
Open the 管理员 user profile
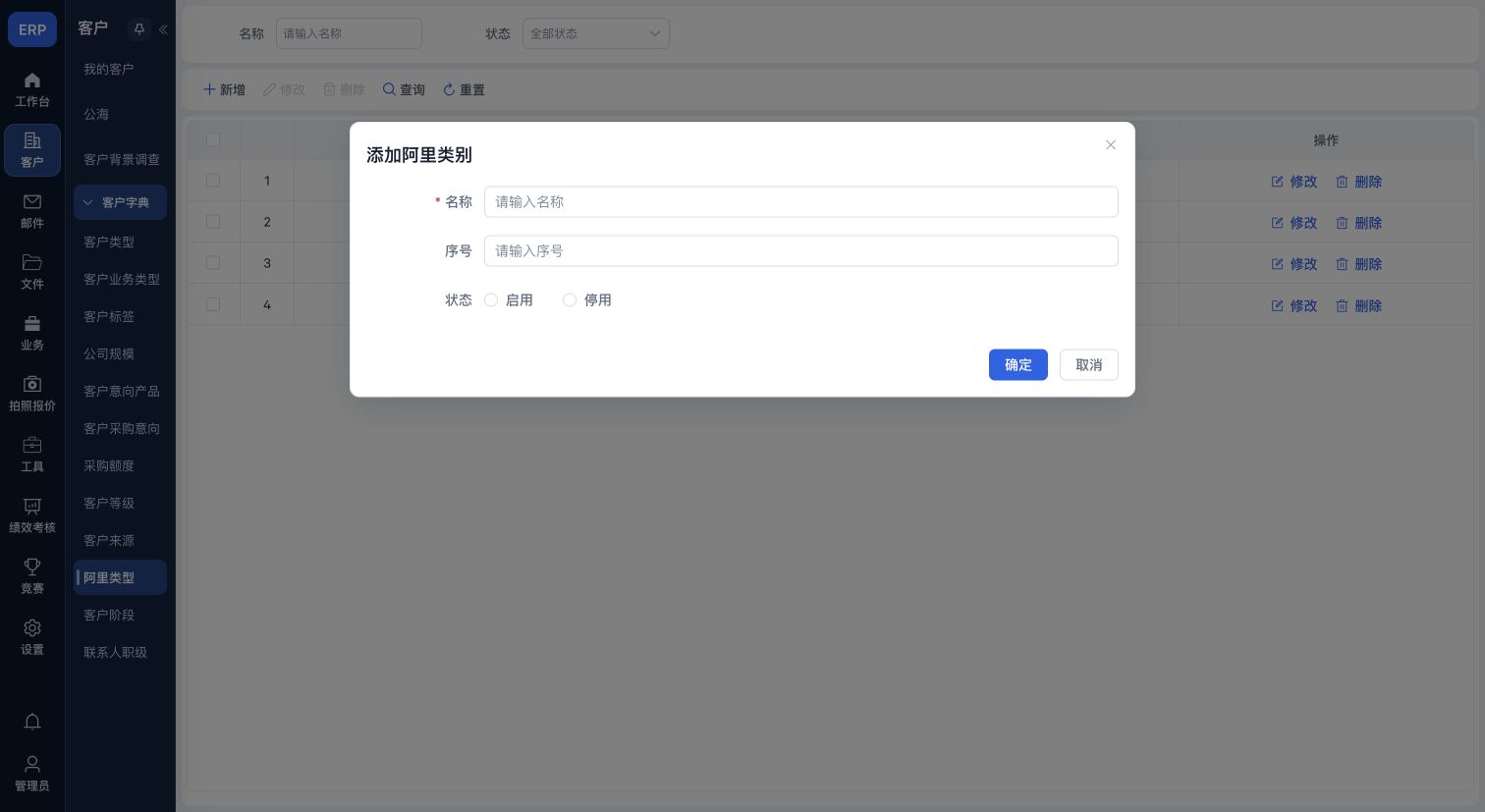click(x=32, y=774)
